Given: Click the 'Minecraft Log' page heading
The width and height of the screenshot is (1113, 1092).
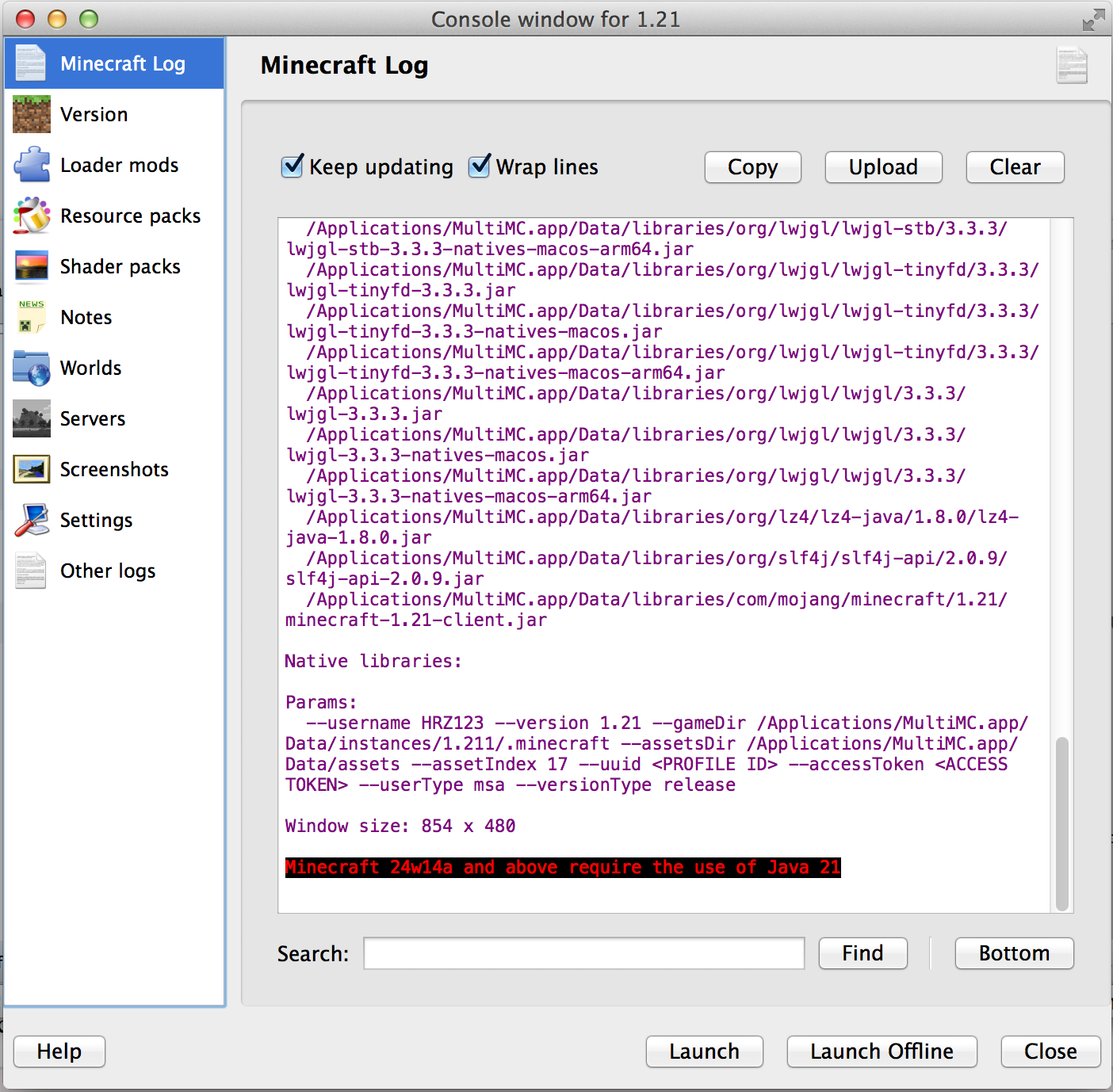Looking at the screenshot, I should pos(344,65).
